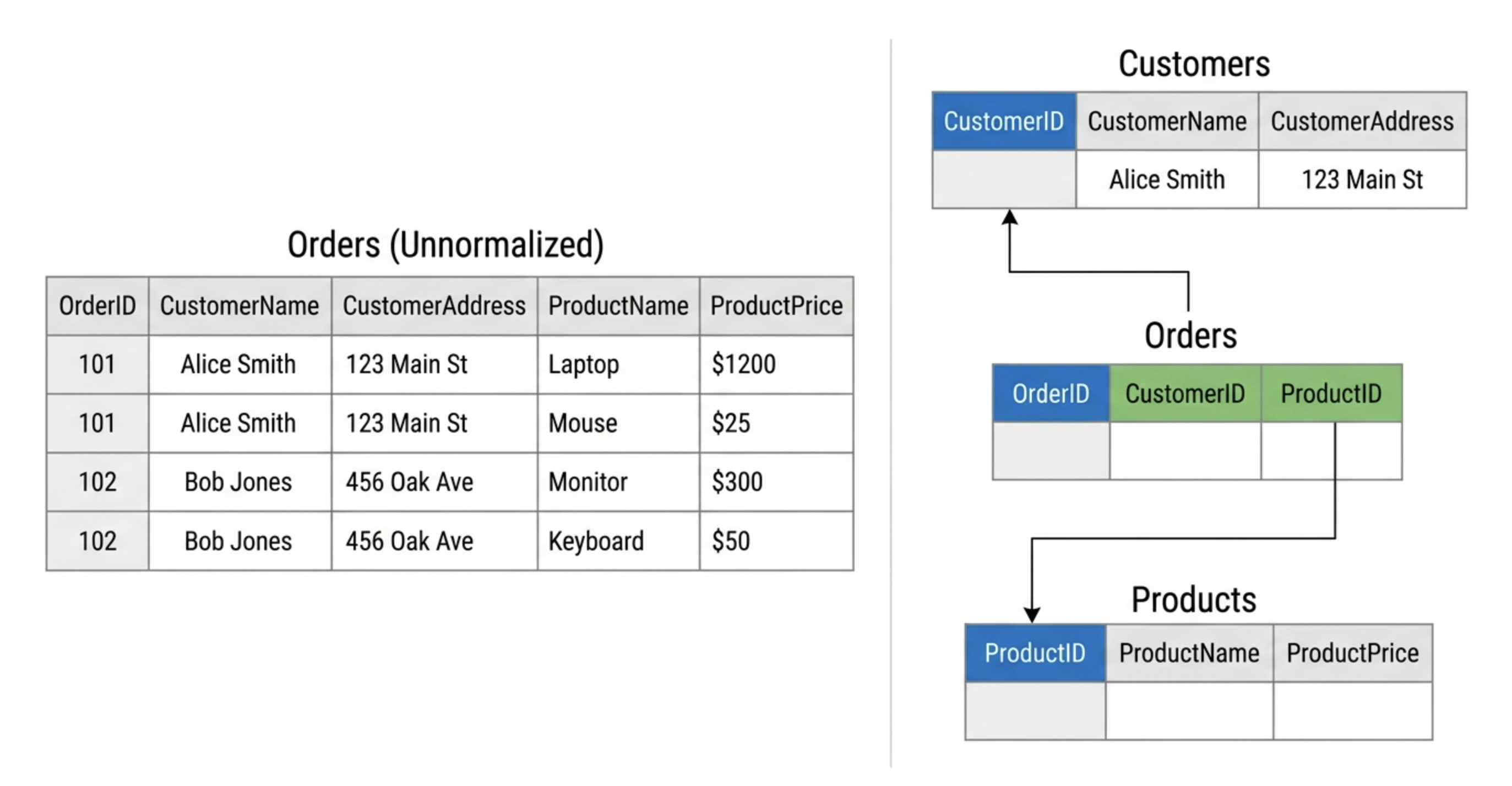Select the green CustomerID header in Orders table
The width and height of the screenshot is (1512, 786).
(1184, 393)
